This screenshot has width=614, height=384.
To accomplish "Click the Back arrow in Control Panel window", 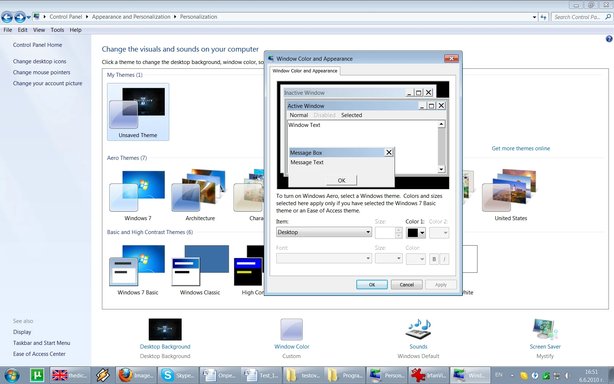I will pyautogui.click(x=7, y=17).
